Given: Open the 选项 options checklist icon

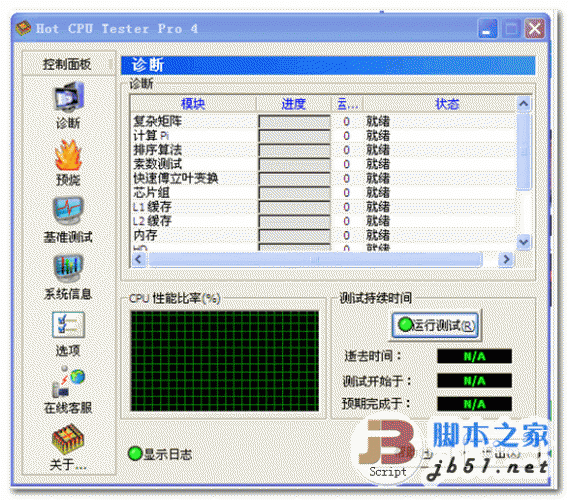Looking at the screenshot, I should 68,325.
